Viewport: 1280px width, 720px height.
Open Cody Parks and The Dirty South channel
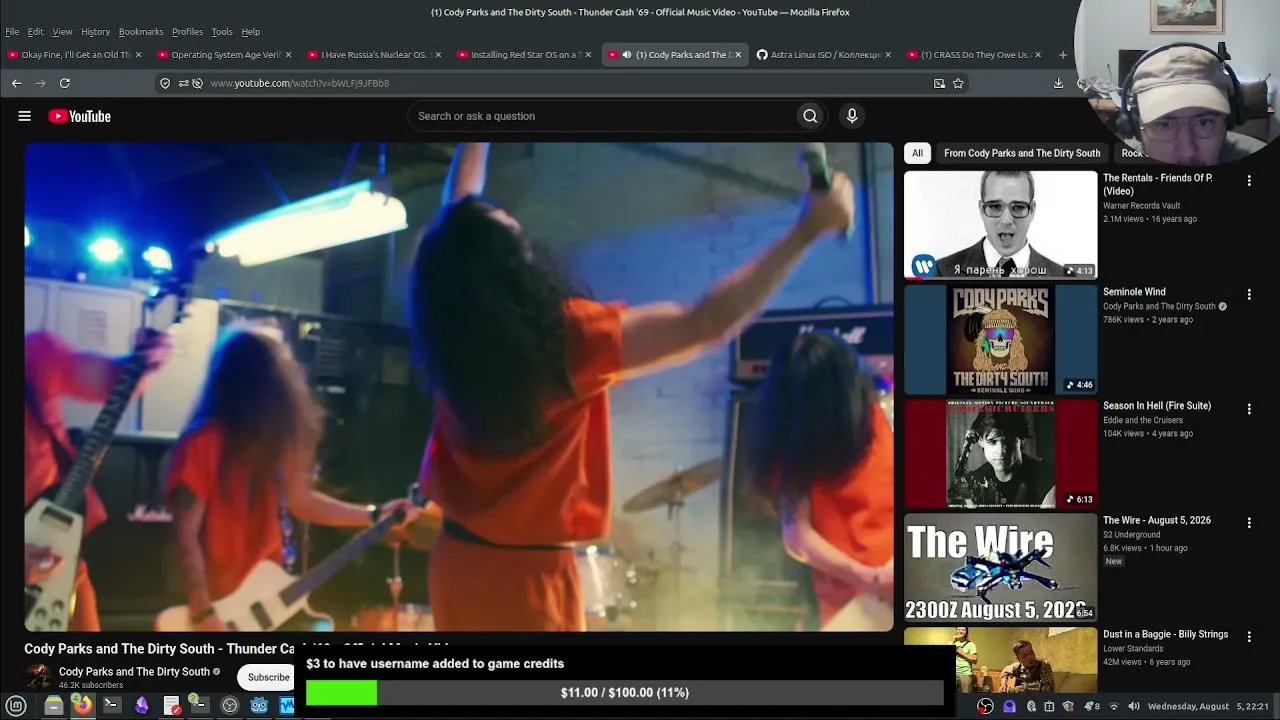coord(134,672)
